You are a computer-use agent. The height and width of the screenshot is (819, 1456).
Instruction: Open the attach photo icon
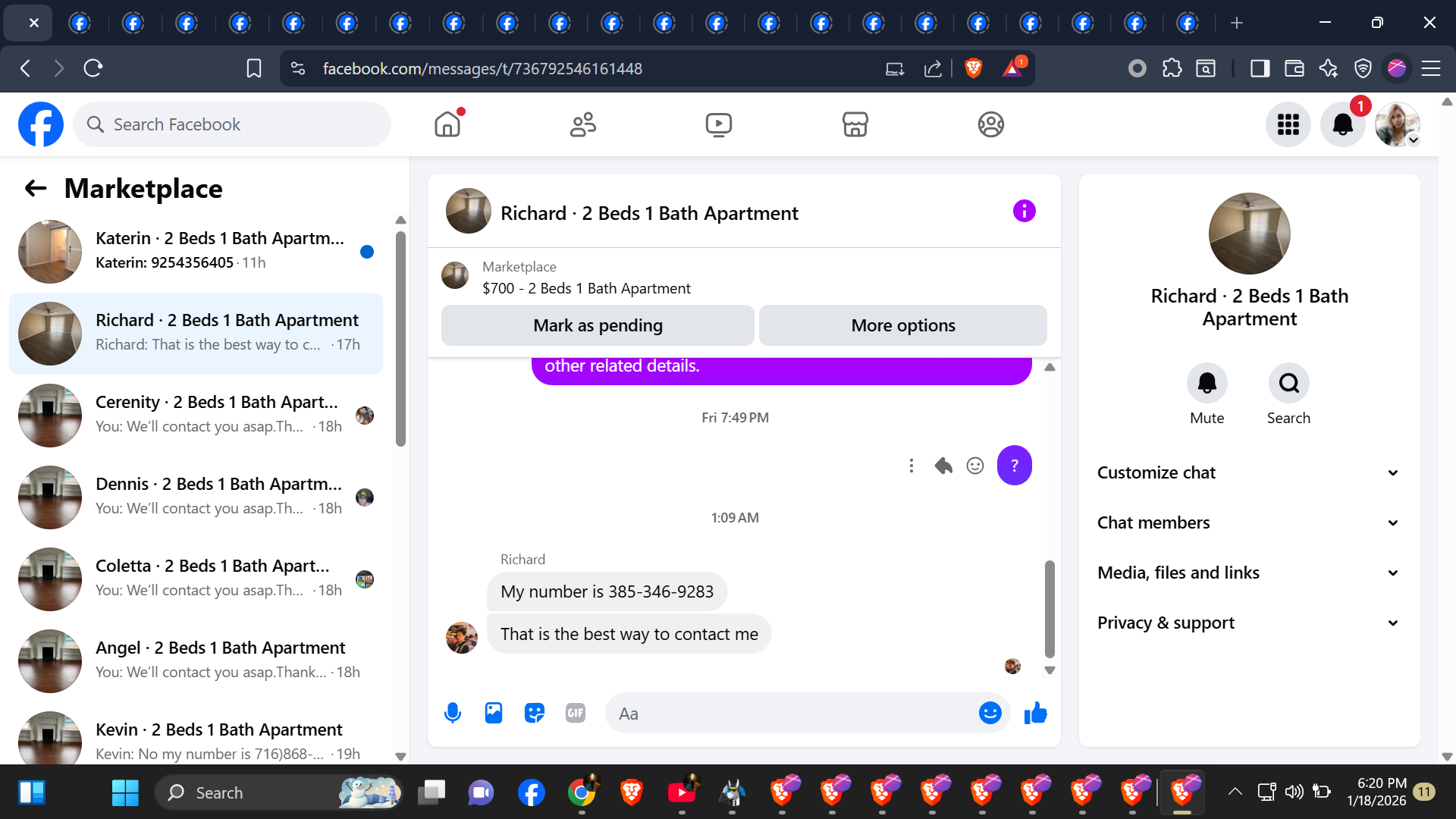tap(494, 713)
